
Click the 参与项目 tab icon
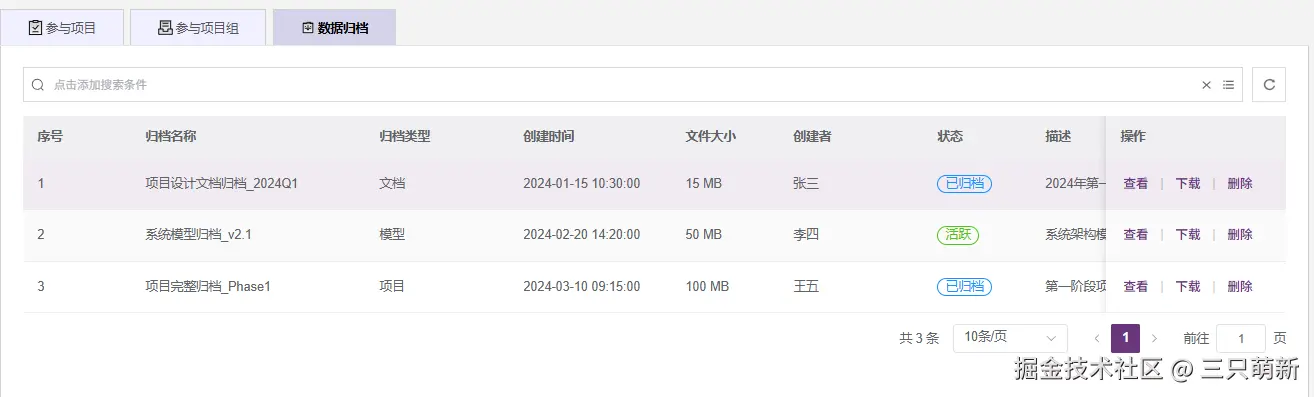36,28
